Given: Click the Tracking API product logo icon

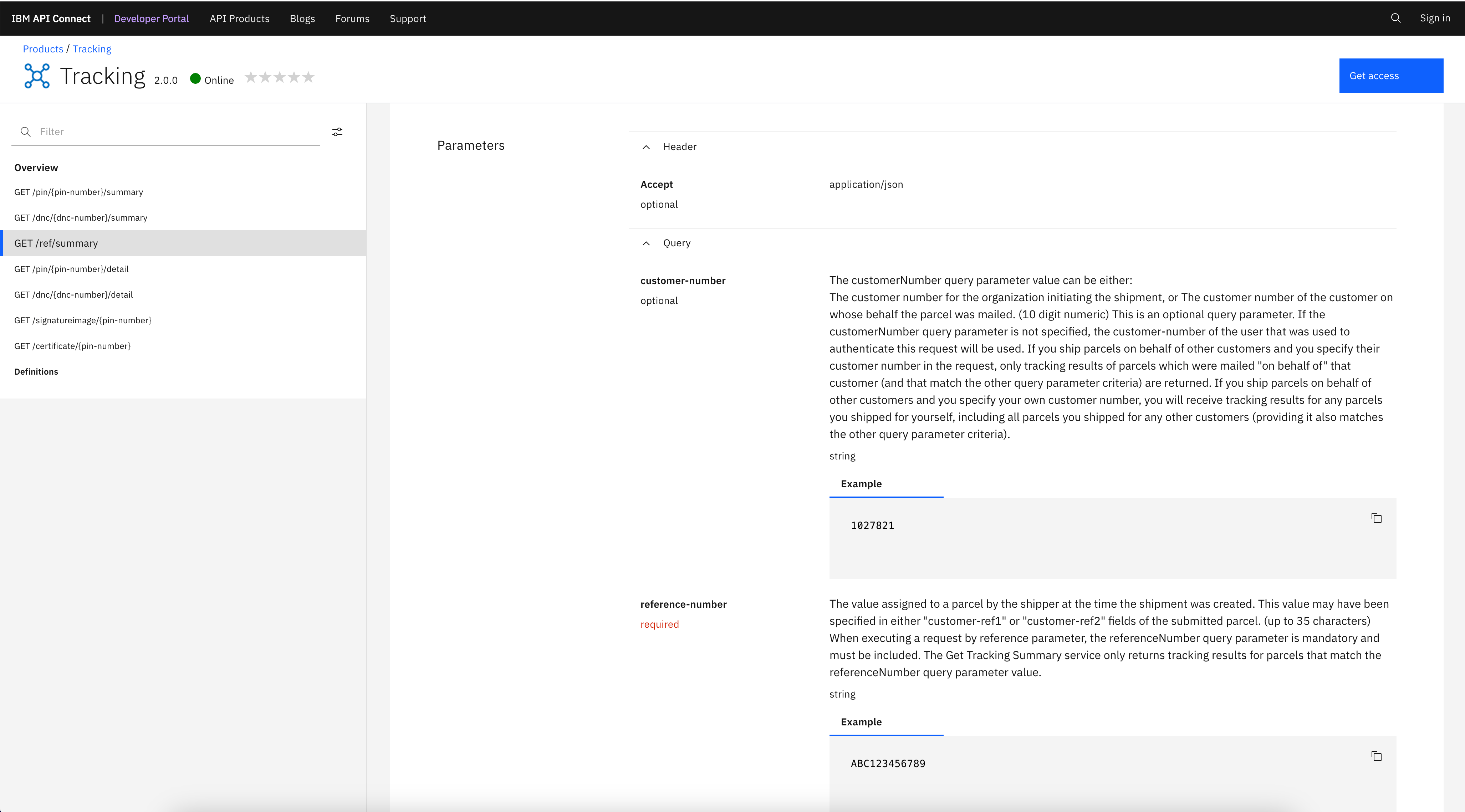Looking at the screenshot, I should point(37,76).
